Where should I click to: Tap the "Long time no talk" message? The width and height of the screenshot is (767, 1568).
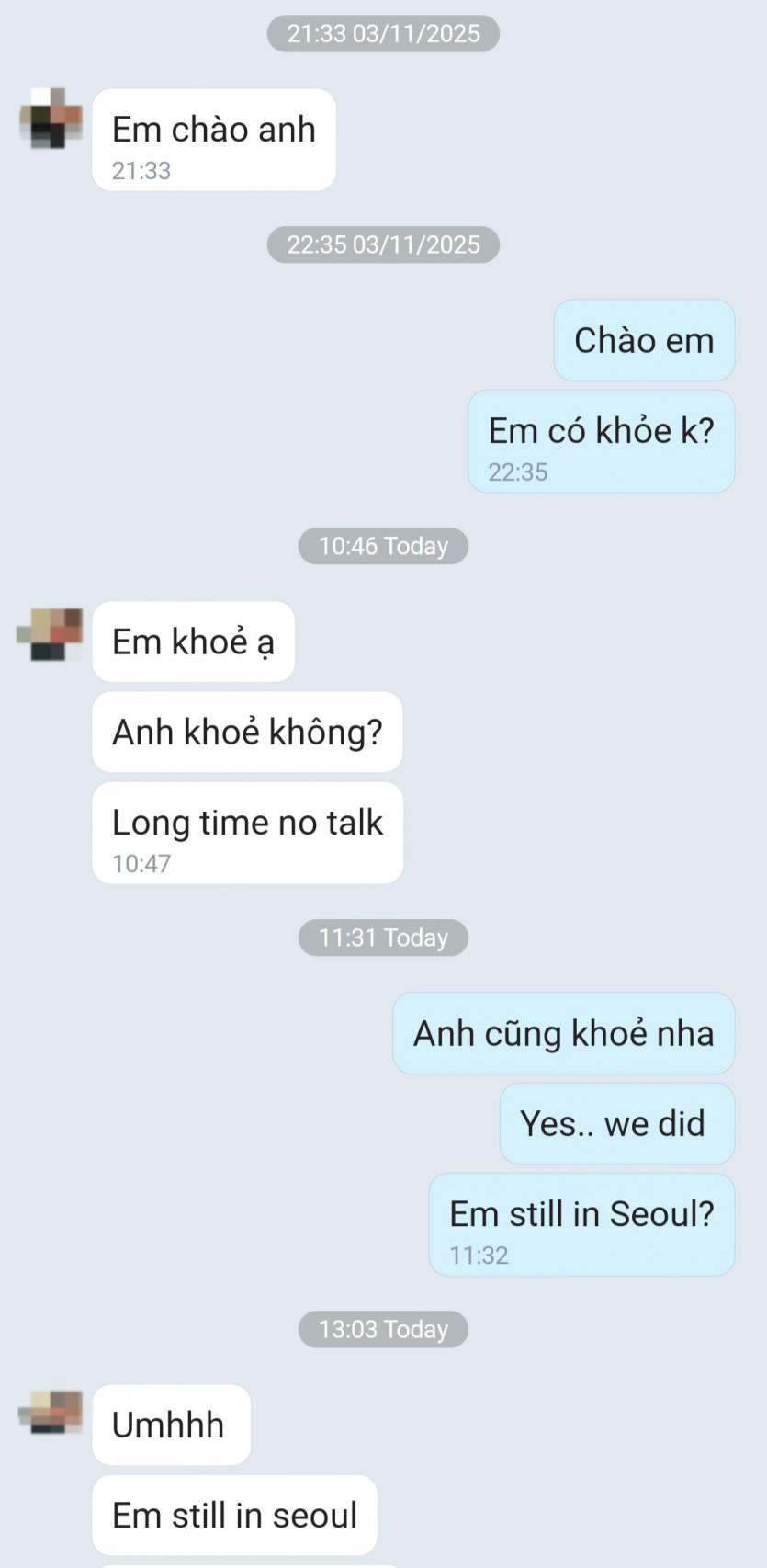tap(248, 833)
